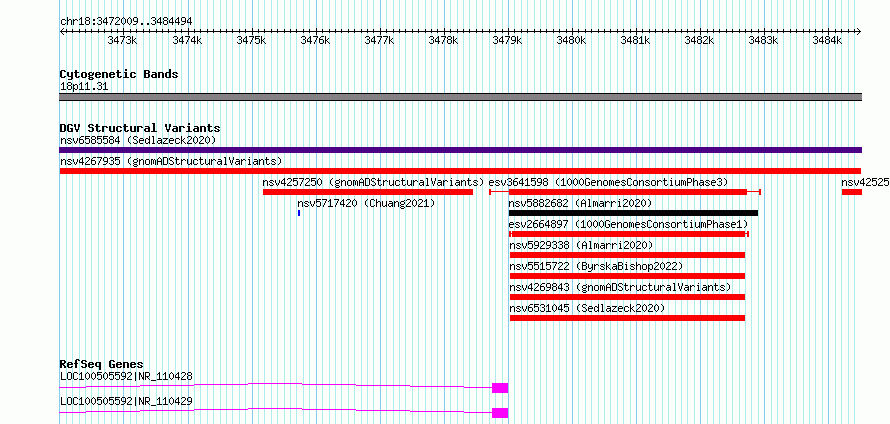
Task: Click the 3480k ruler tick label
Action: (571, 41)
